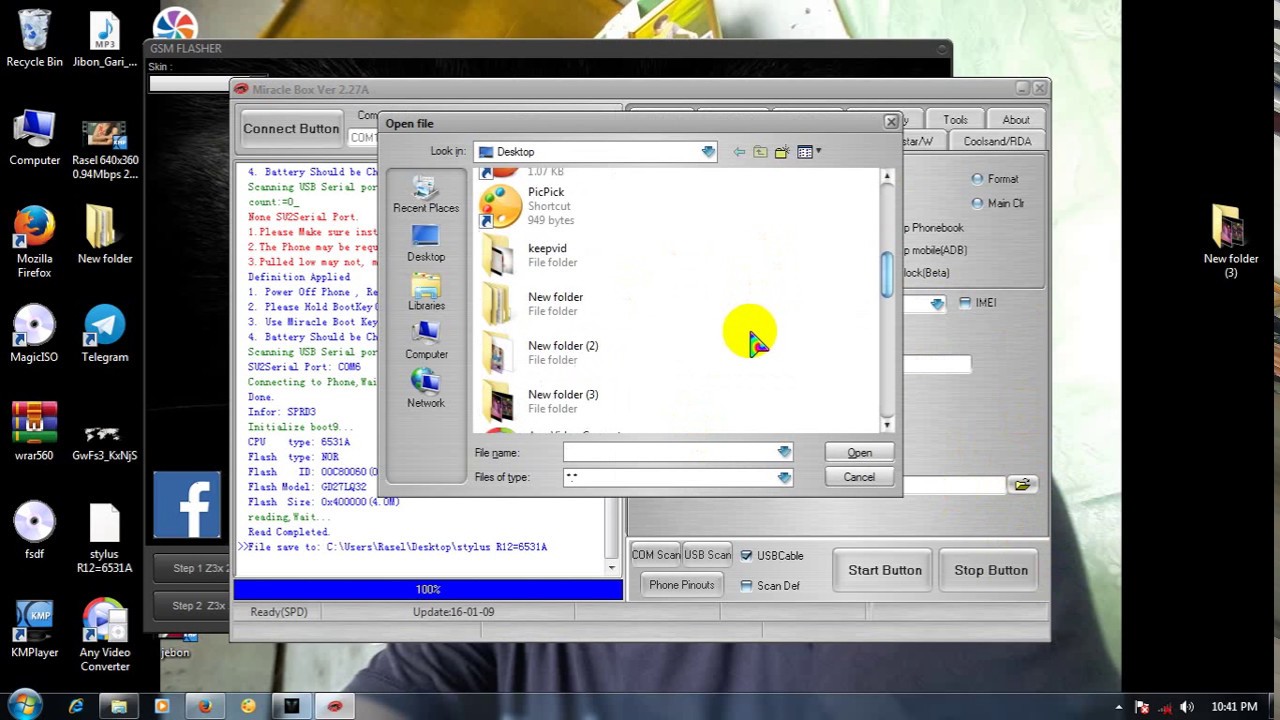Click the file list scroll down arrow
Viewport: 1280px width, 720px height.
pos(887,426)
